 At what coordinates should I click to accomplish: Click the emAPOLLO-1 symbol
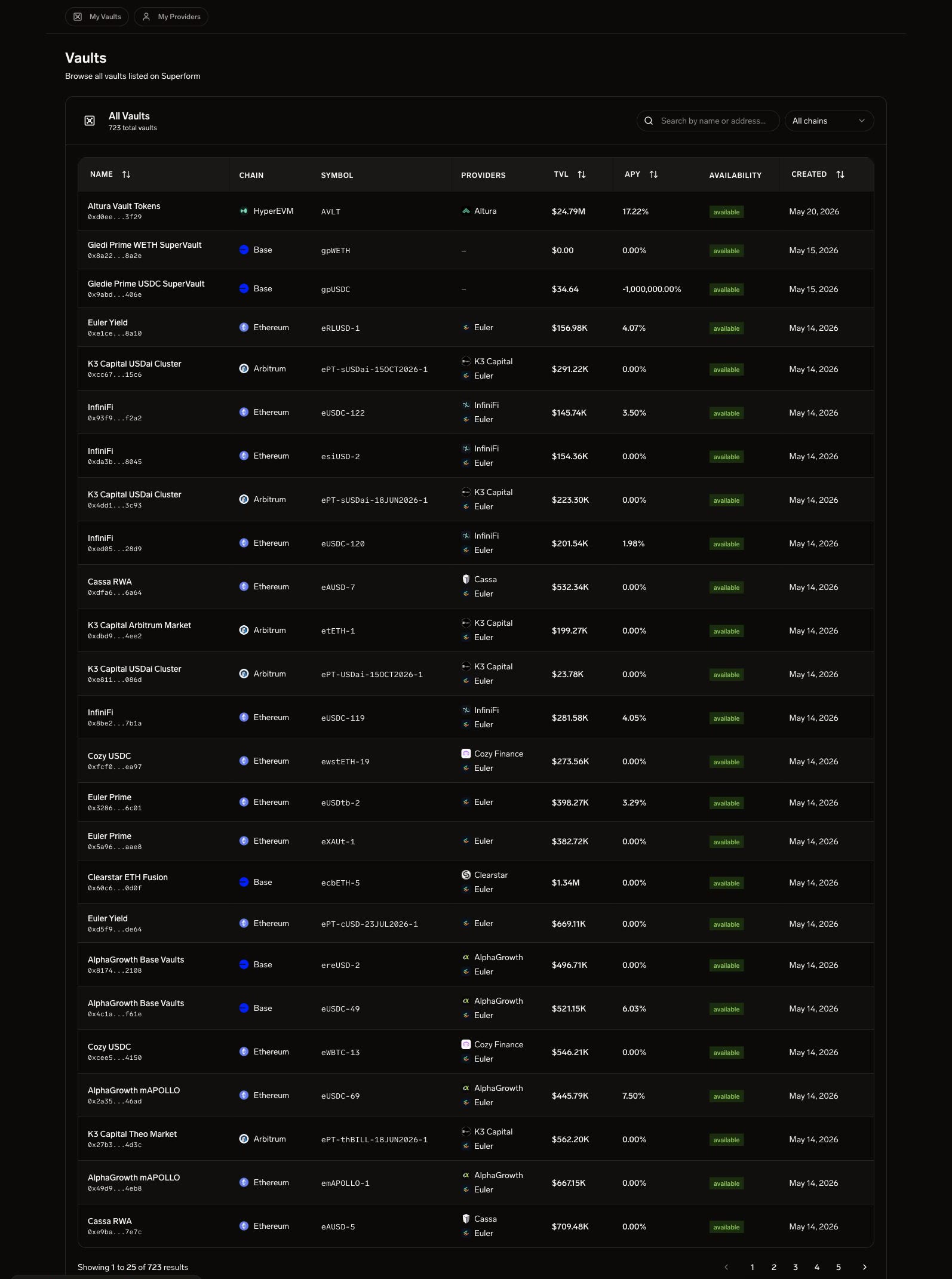[x=345, y=1183]
